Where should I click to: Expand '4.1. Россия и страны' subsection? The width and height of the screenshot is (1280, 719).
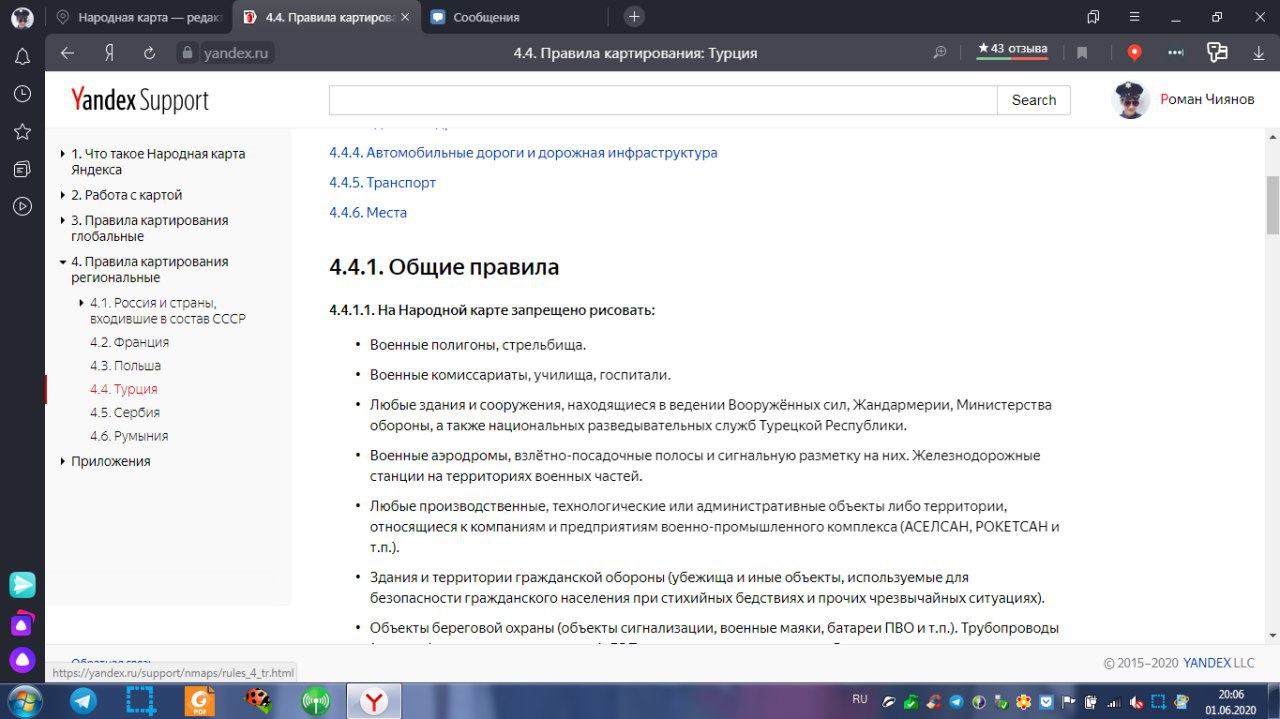[x=168, y=311]
